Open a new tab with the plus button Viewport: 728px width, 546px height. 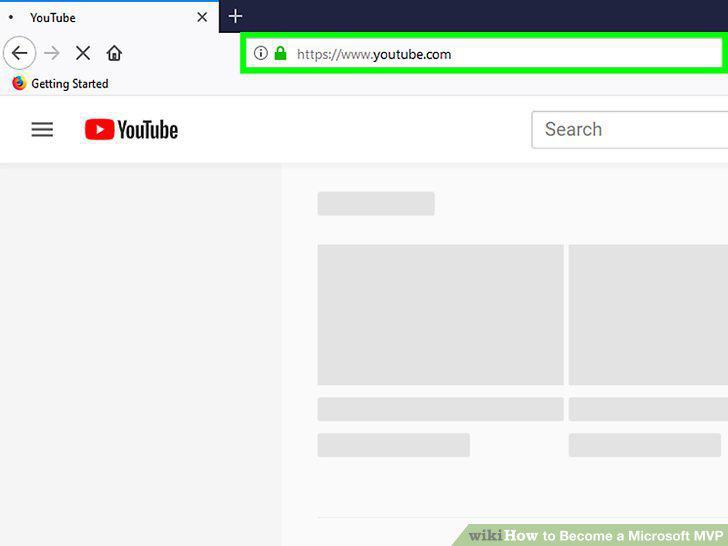(x=235, y=16)
